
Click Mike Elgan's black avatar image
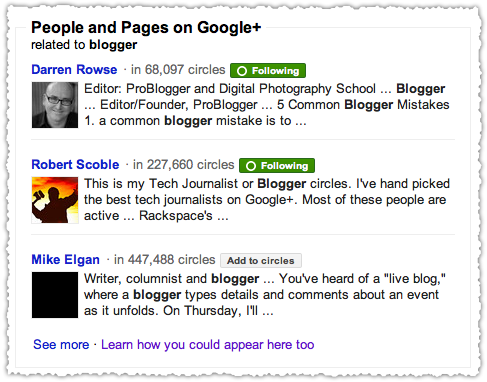click(x=55, y=295)
